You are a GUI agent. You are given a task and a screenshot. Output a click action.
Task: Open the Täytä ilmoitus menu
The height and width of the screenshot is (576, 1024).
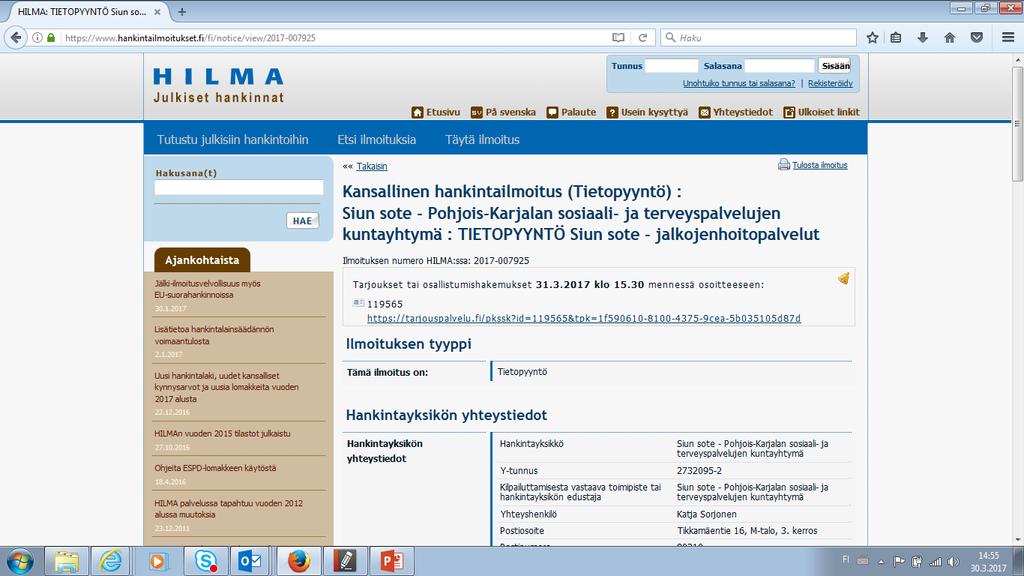[483, 140]
